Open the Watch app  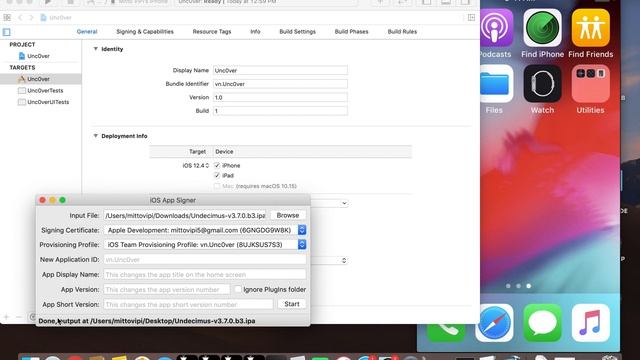pos(542,84)
